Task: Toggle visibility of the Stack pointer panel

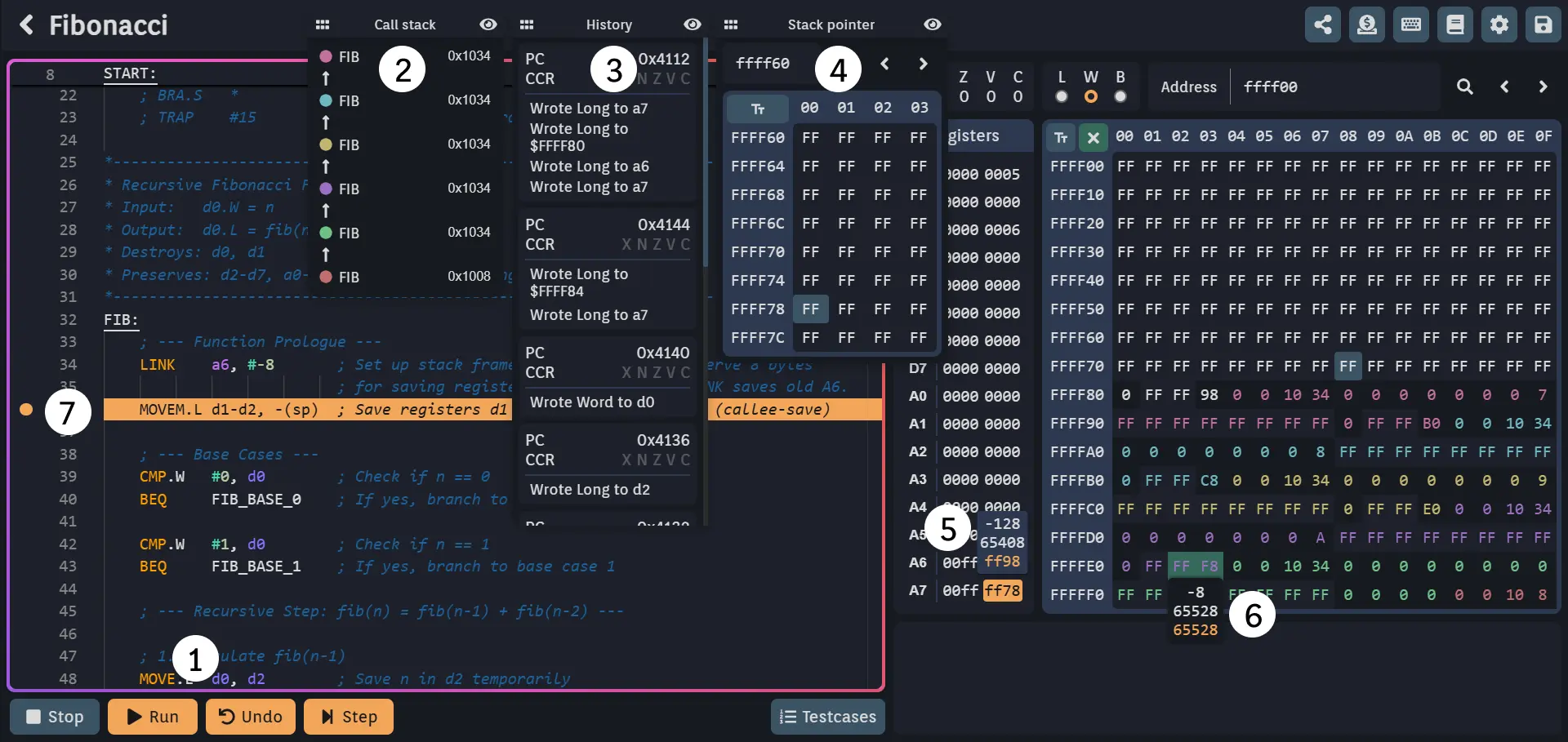Action: [x=933, y=24]
